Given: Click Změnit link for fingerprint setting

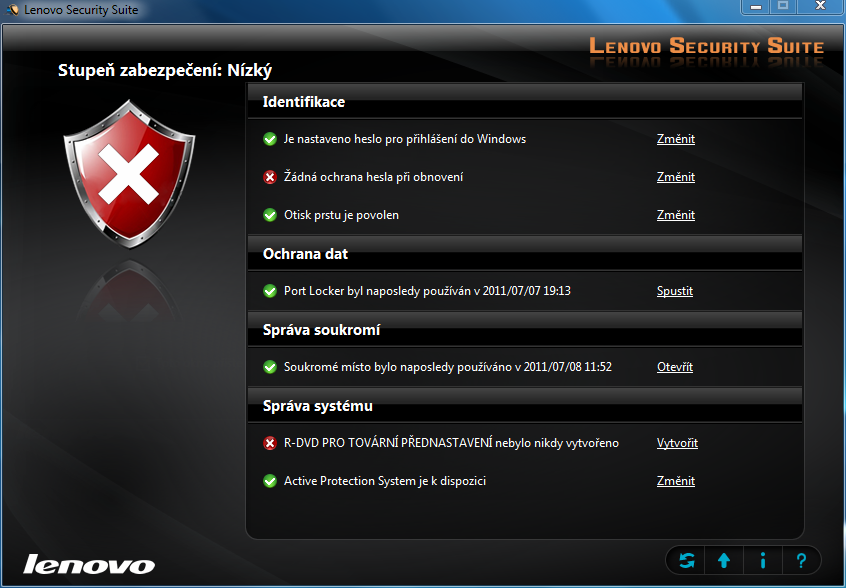Looking at the screenshot, I should point(675,215).
